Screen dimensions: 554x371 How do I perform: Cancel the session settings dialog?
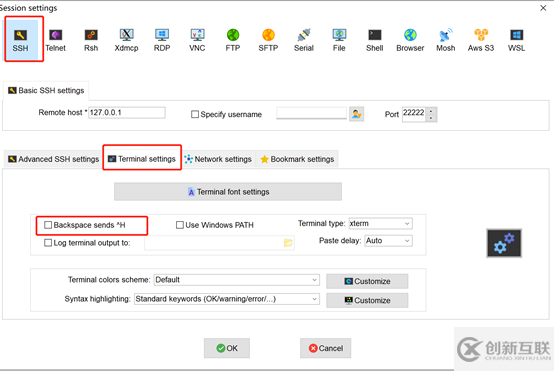pos(325,348)
